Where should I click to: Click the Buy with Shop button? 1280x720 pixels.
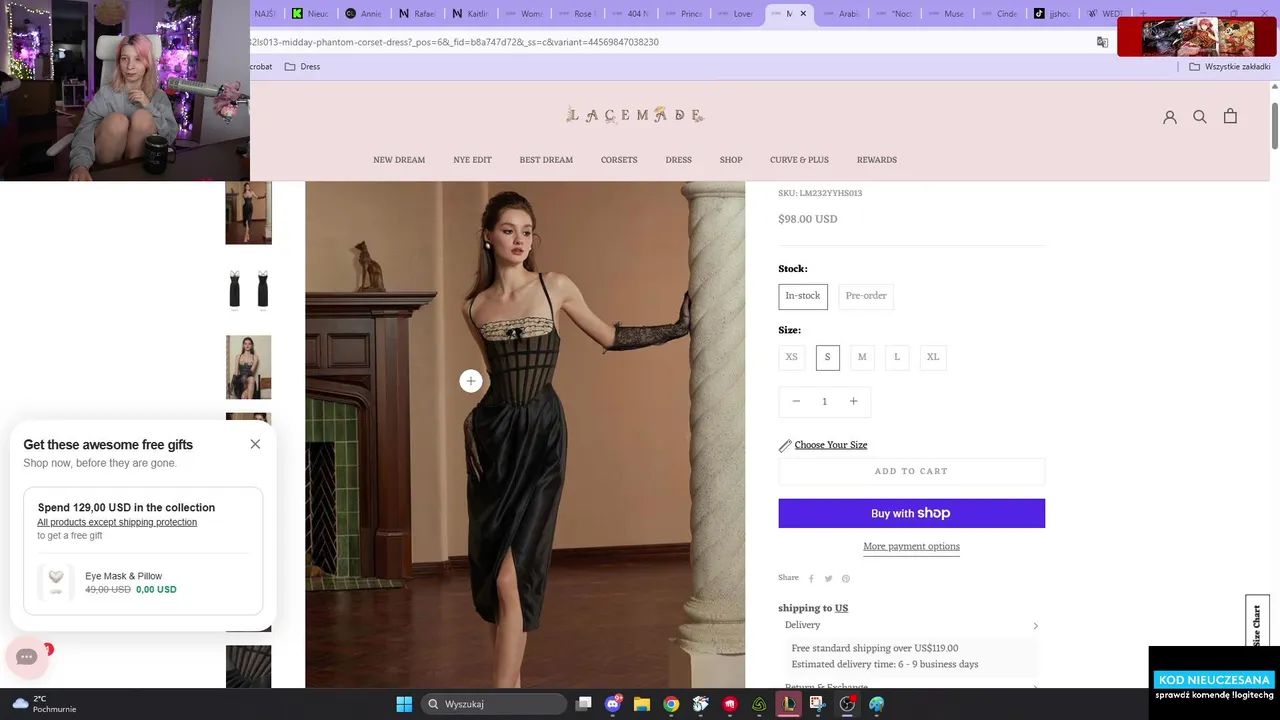pyautogui.click(x=911, y=513)
